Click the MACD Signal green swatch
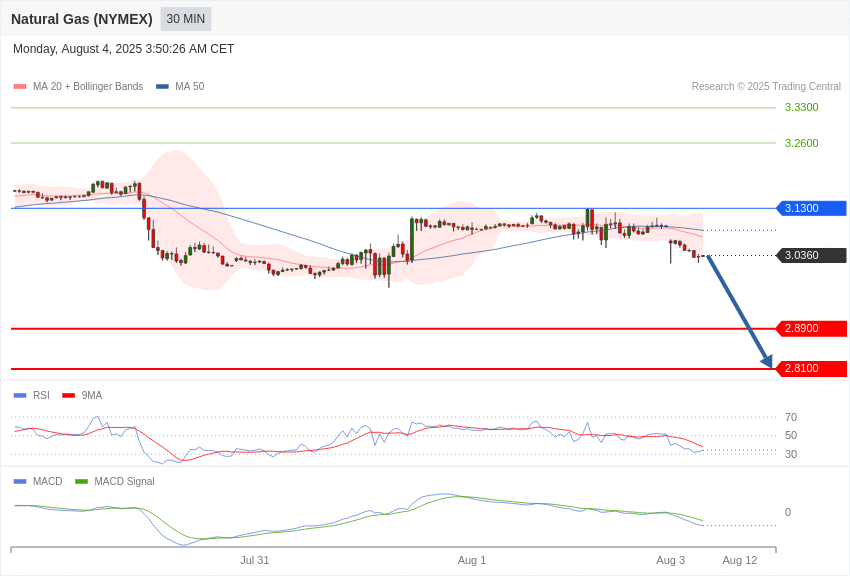Viewport: 850px width, 576px height. coord(81,481)
